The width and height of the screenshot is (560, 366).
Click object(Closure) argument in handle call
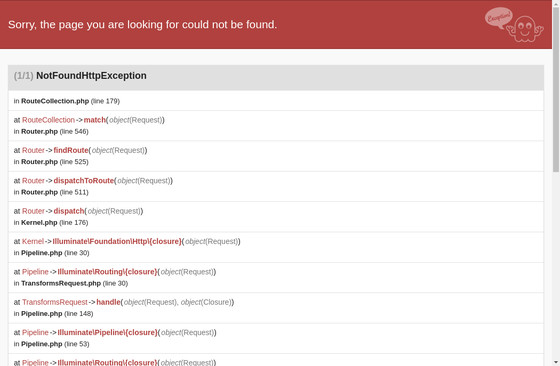pos(206,302)
